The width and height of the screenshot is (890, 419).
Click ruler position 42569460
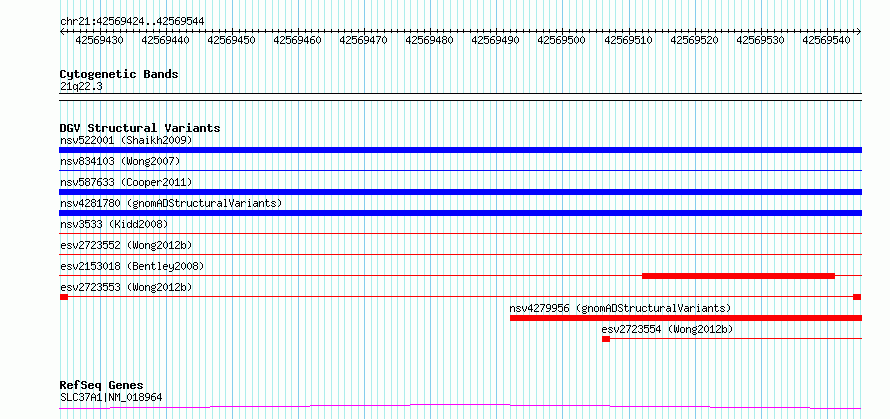pos(297,40)
